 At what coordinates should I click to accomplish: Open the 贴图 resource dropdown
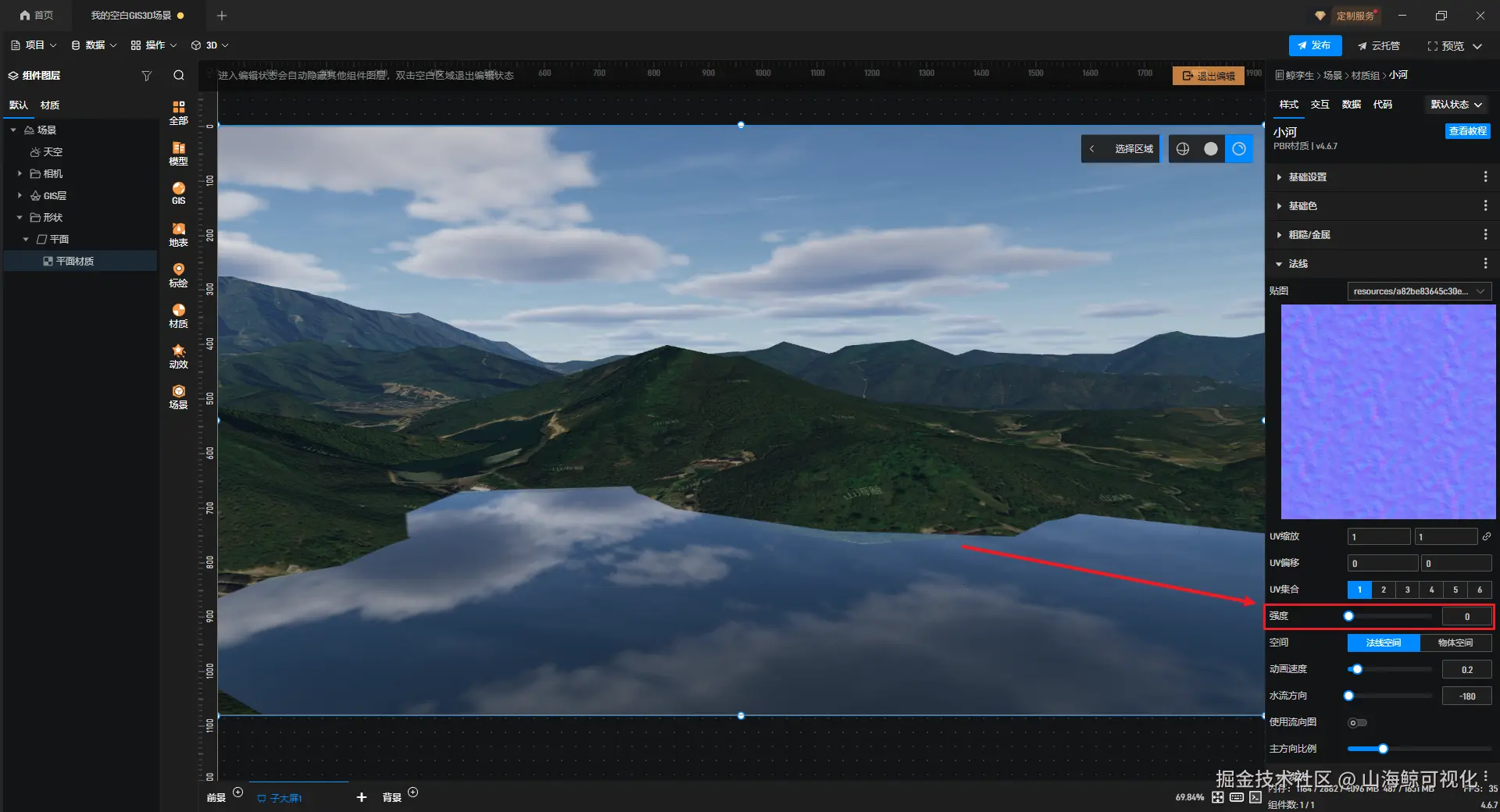tap(1420, 291)
